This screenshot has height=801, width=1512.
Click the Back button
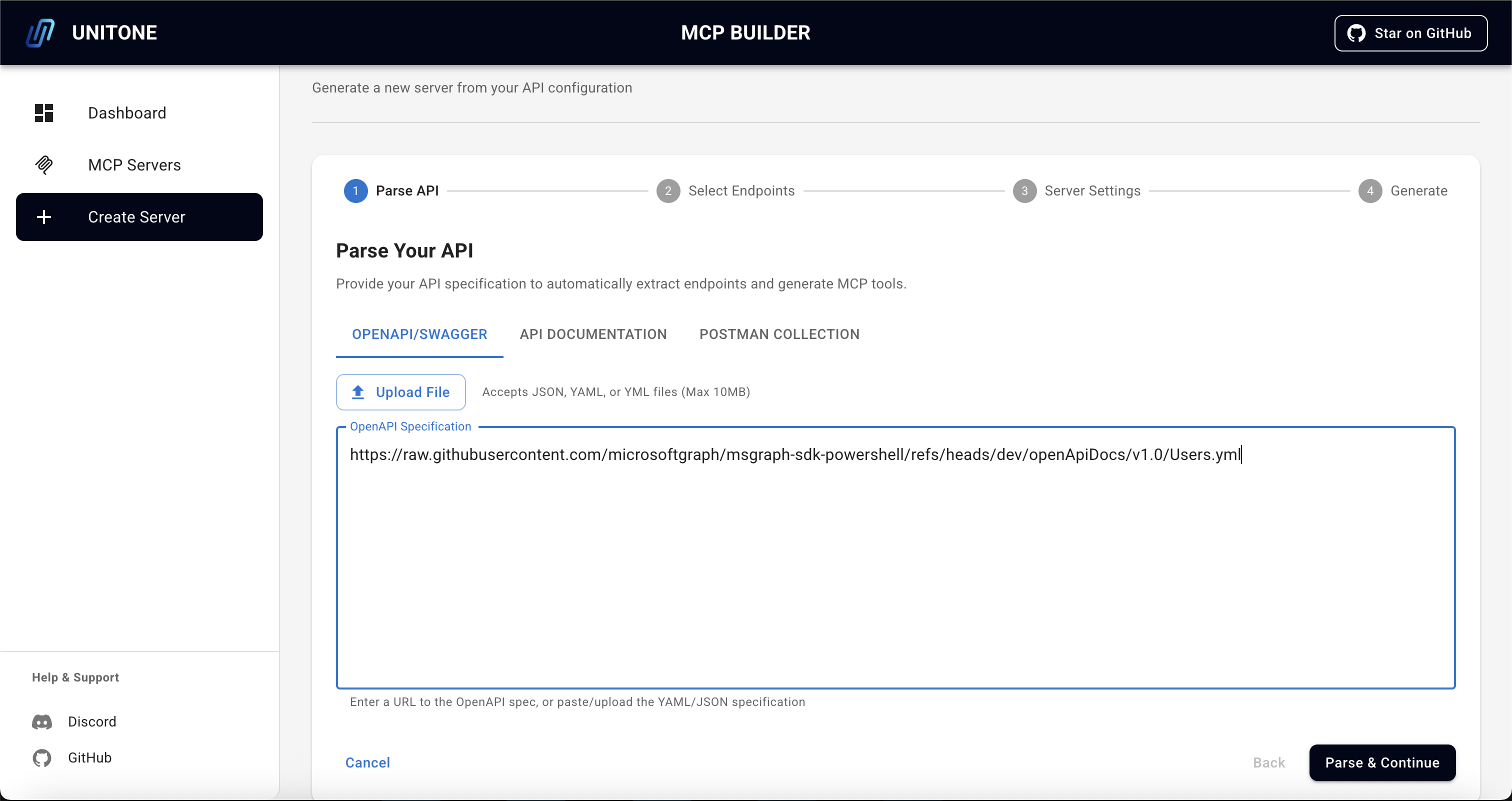tap(1269, 763)
